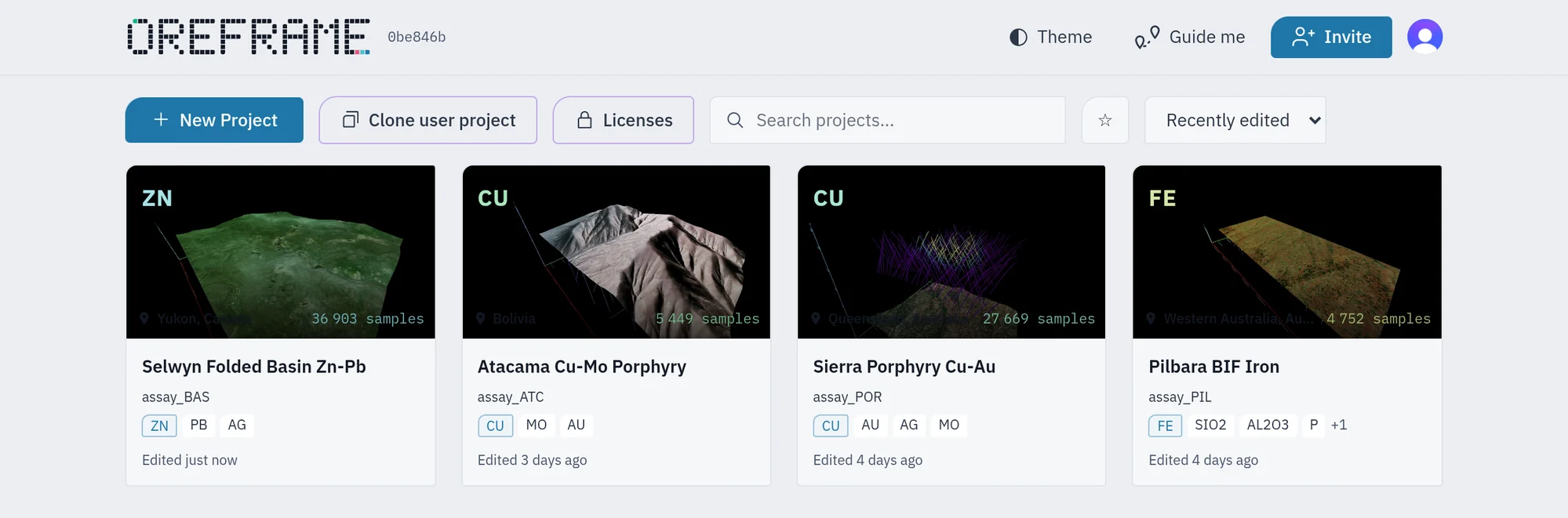Click Edited 4 days ago on Pilbara card
The image size is (1568, 518).
(1204, 460)
